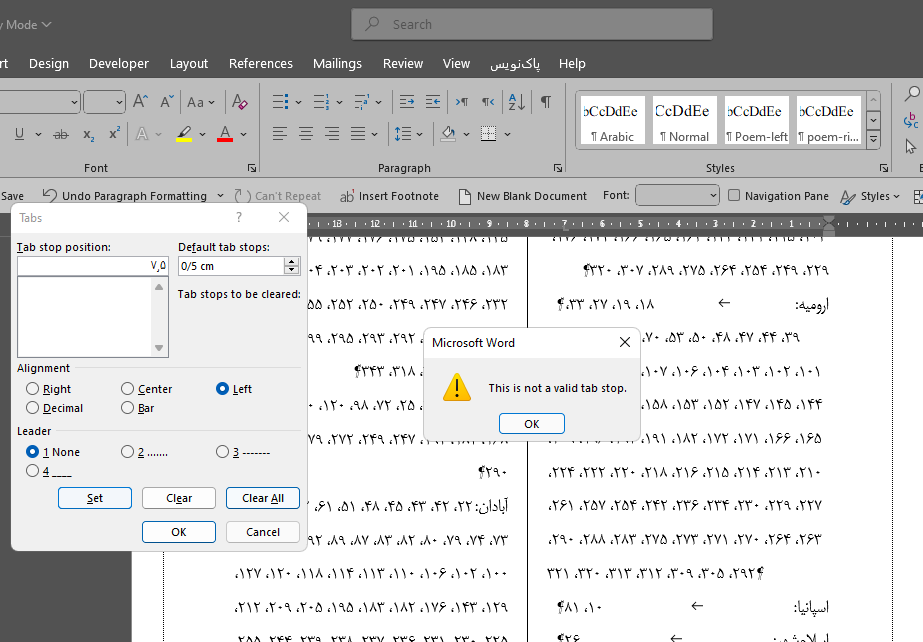Screen dimensions: 923x642
Task: Click the superscript icon
Action: point(115,134)
